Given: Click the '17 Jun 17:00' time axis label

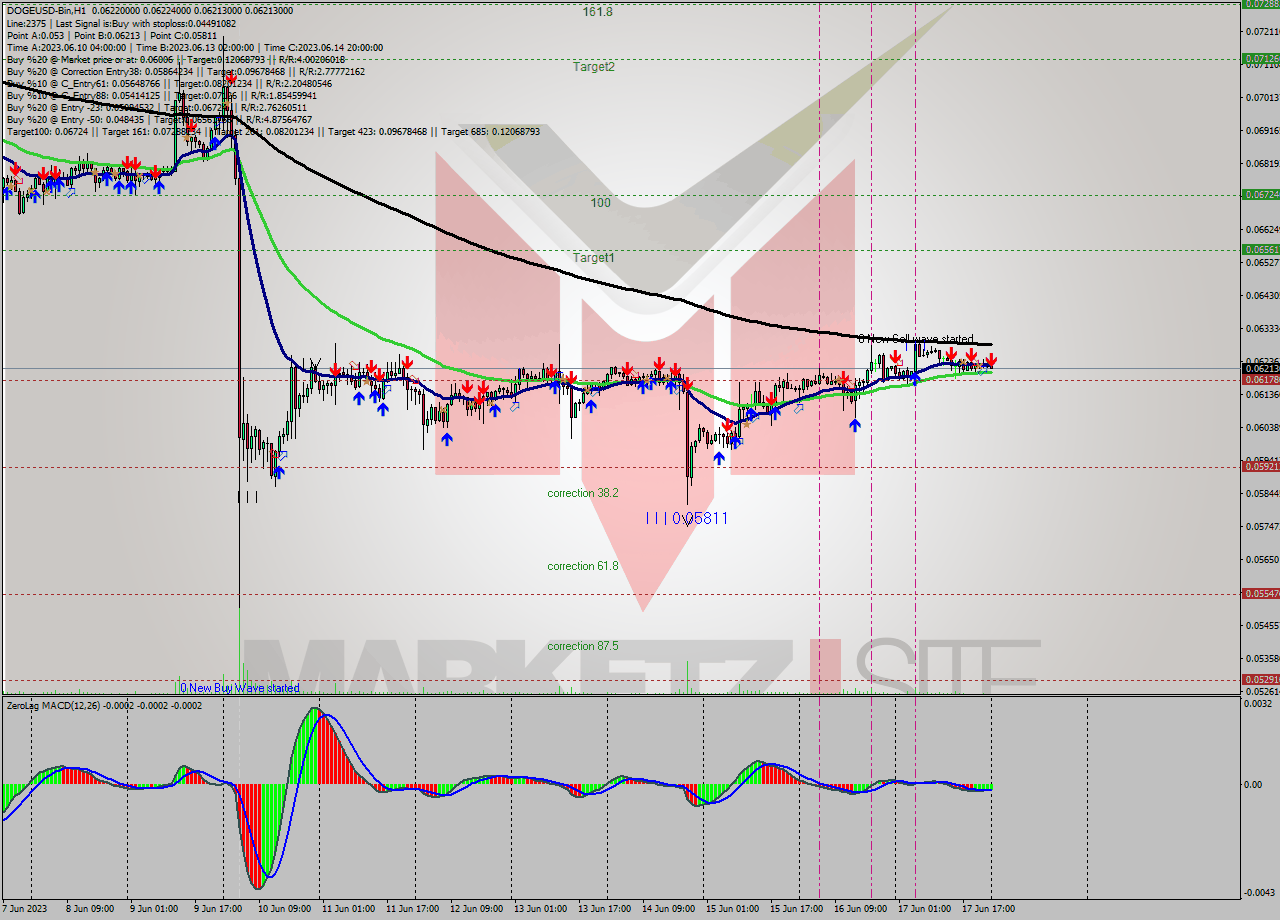Looking at the screenshot, I should [x=988, y=909].
